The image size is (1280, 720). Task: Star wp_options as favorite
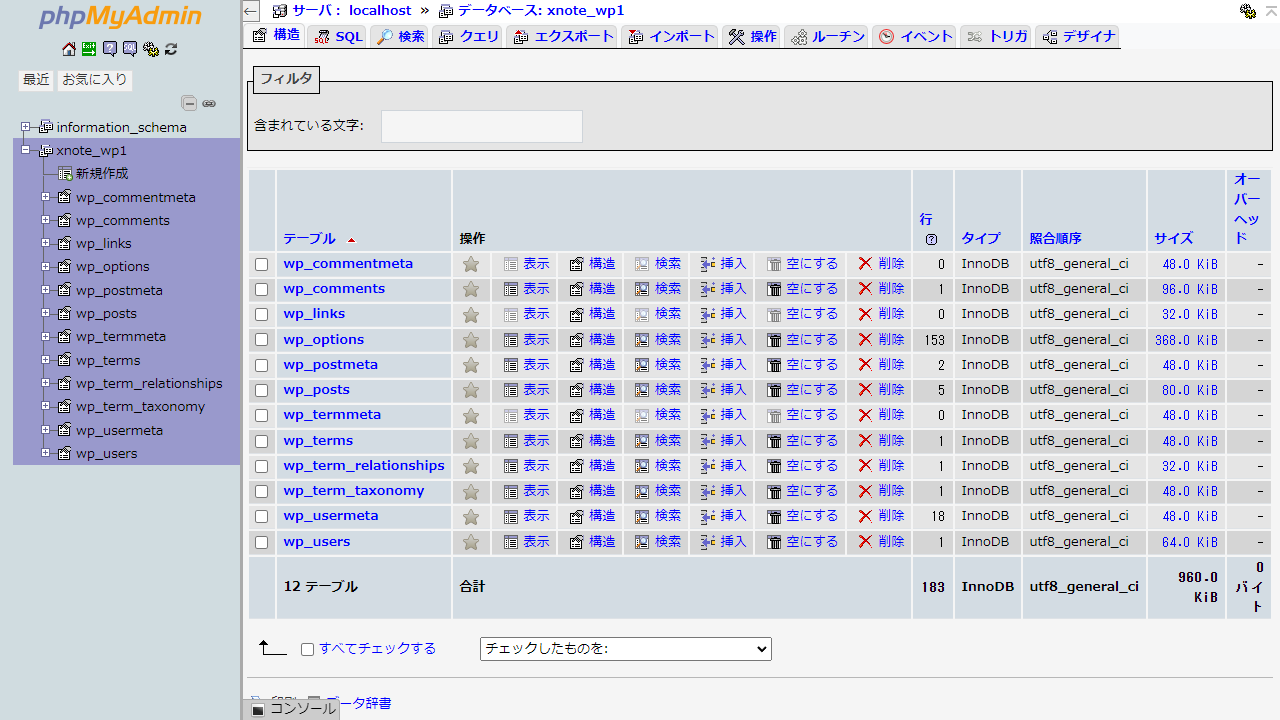pos(471,340)
